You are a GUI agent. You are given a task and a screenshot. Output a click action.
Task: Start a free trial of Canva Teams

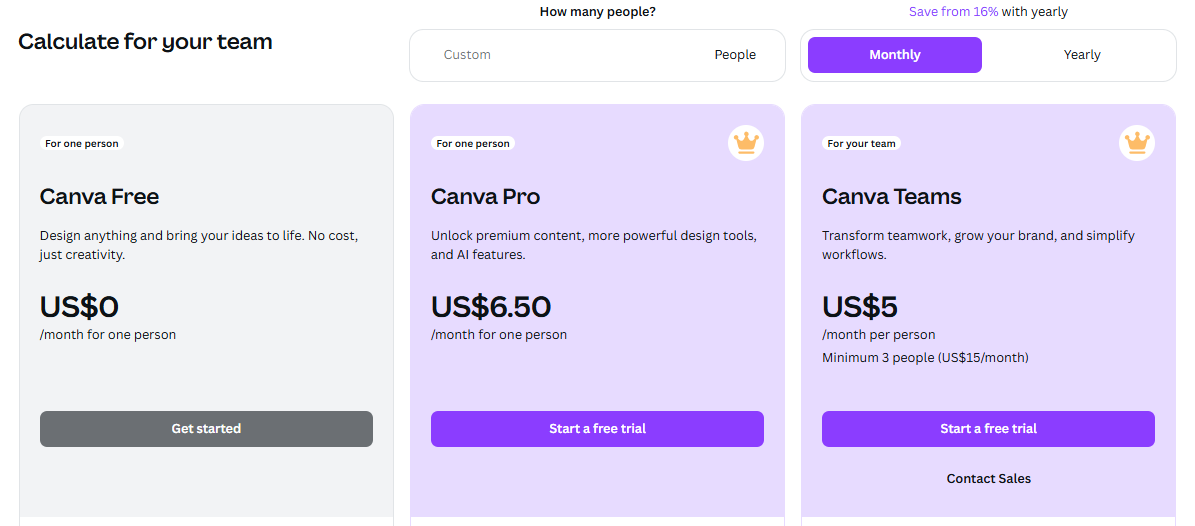(988, 428)
